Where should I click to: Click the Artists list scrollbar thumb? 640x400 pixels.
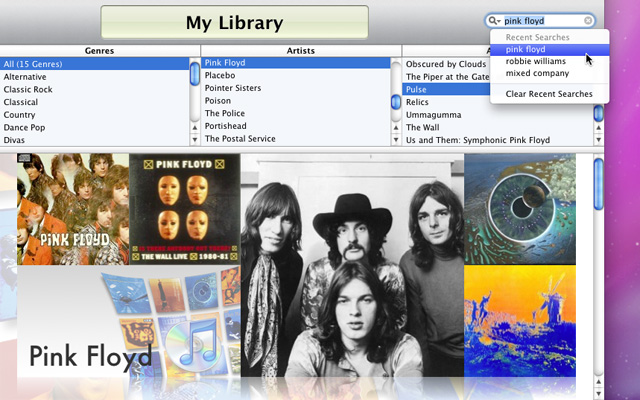click(396, 101)
